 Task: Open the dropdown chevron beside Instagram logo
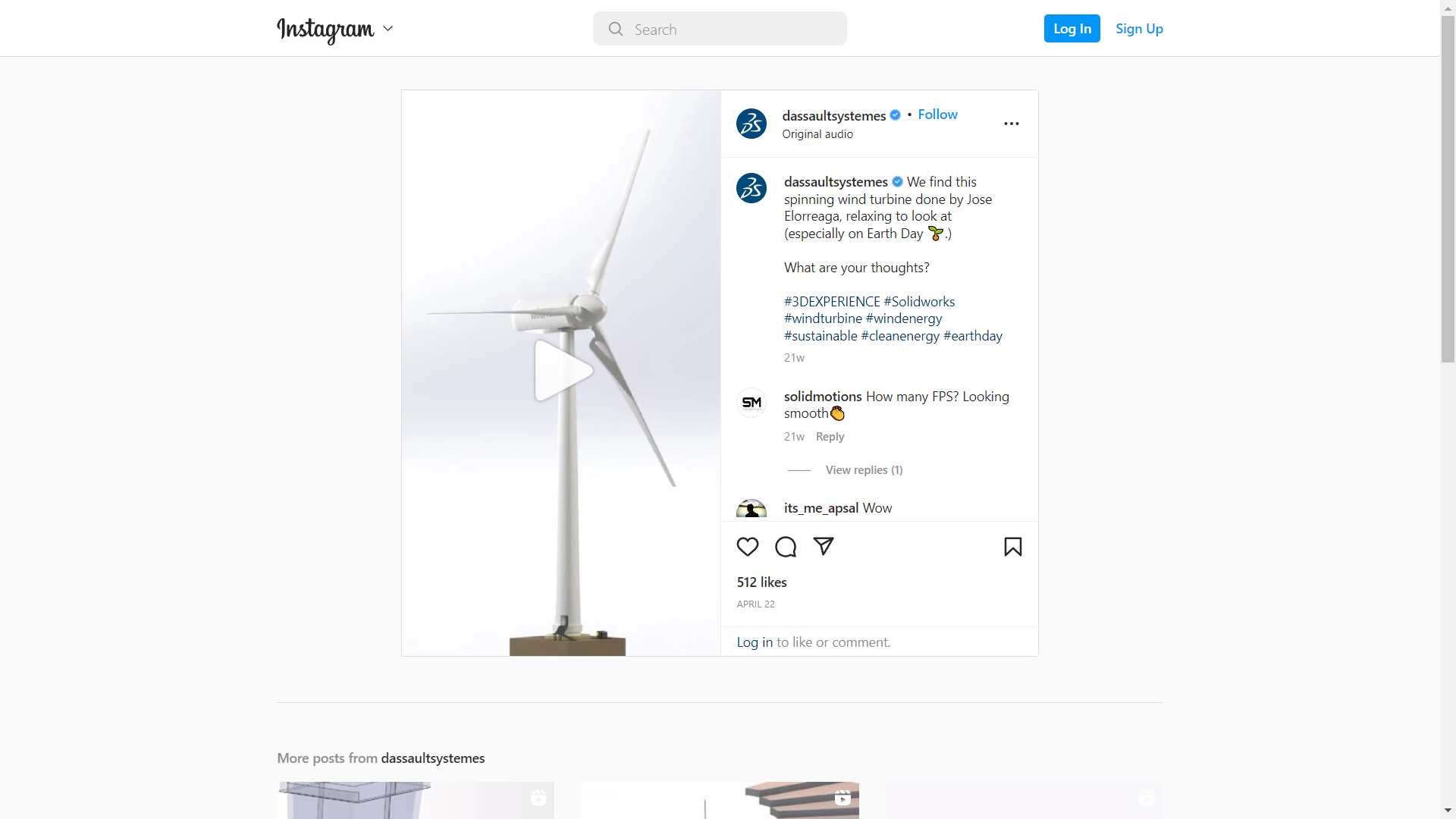388,29
